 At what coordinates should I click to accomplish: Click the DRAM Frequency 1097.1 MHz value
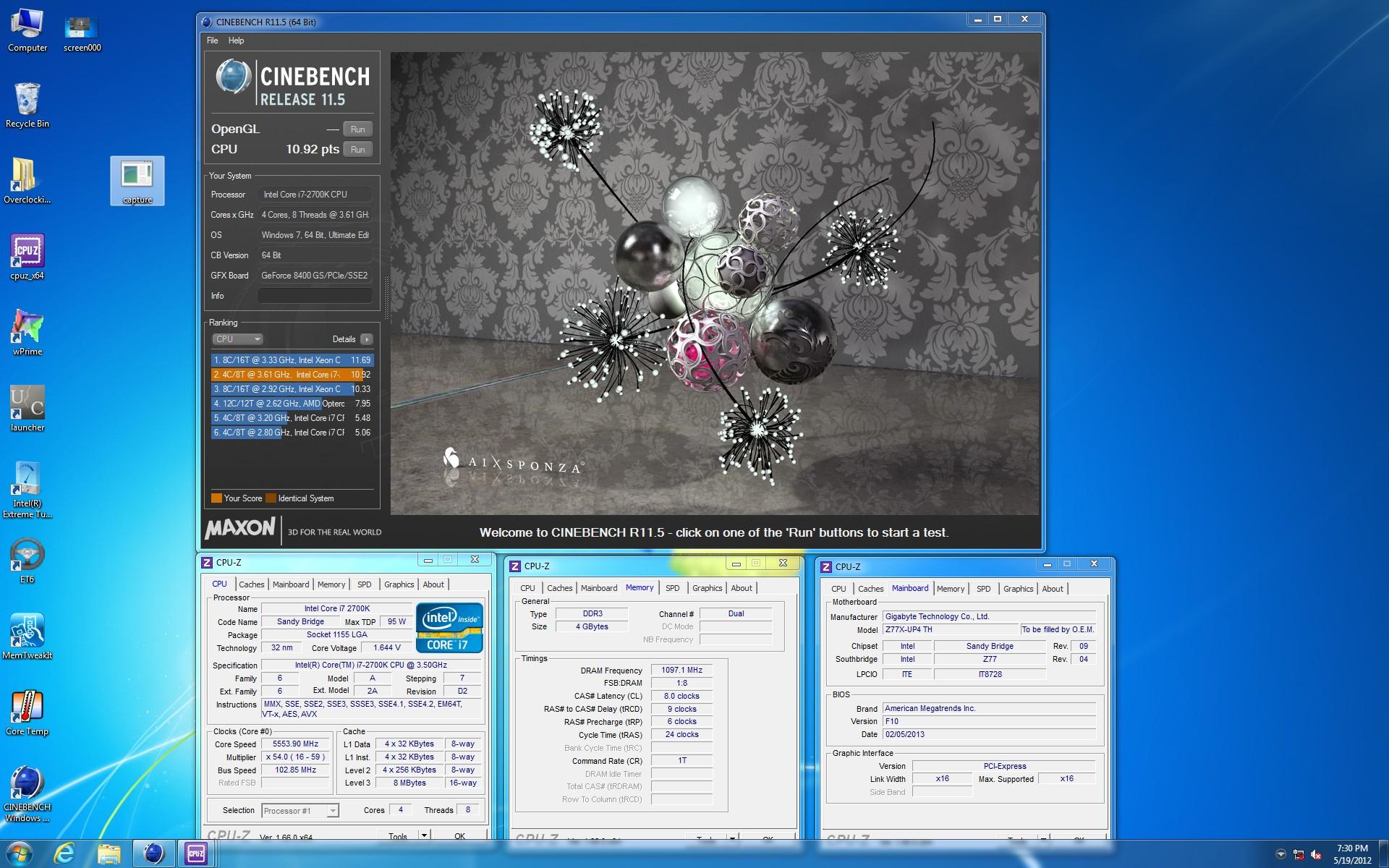click(681, 671)
